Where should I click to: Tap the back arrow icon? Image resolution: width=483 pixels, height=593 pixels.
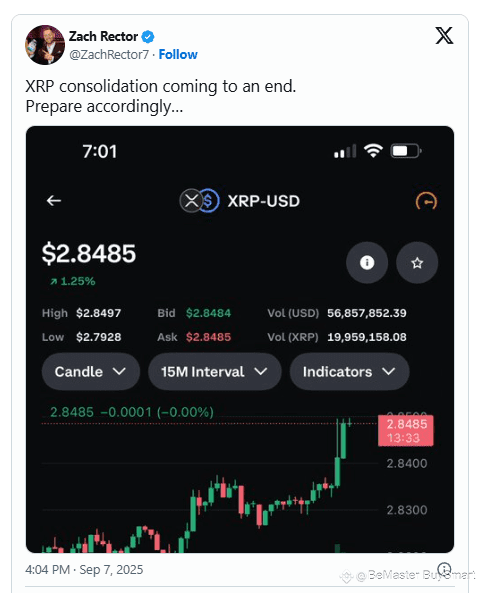point(54,200)
